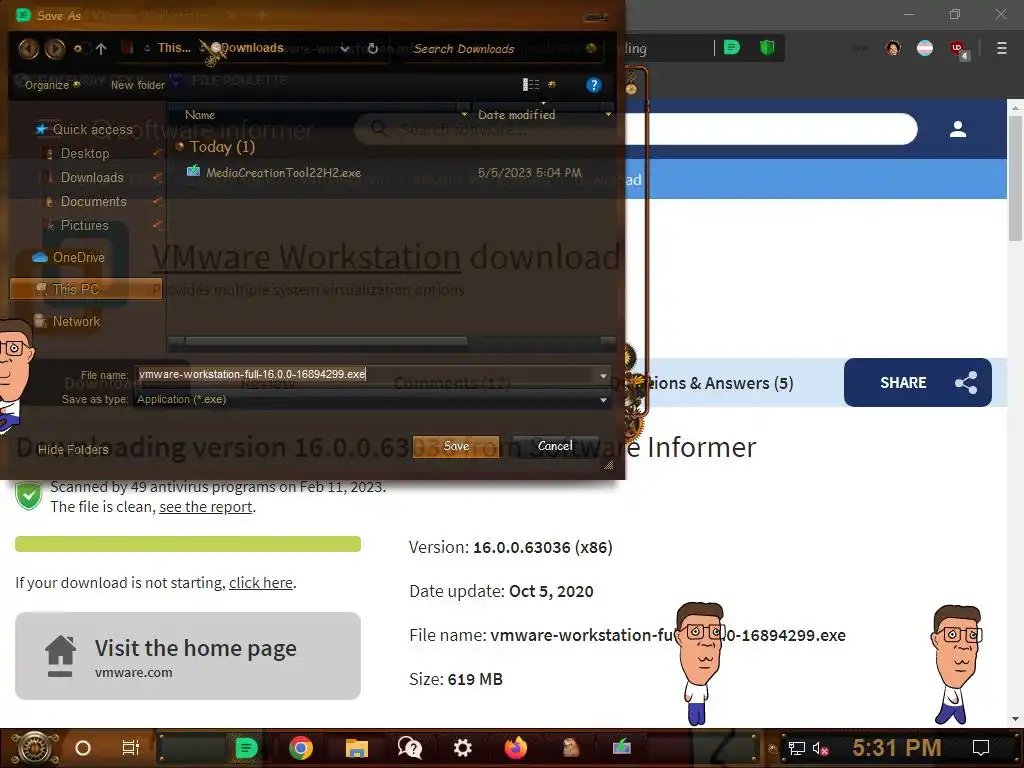This screenshot has height=768, width=1024.
Task: Open the dialog help button
Action: (593, 85)
